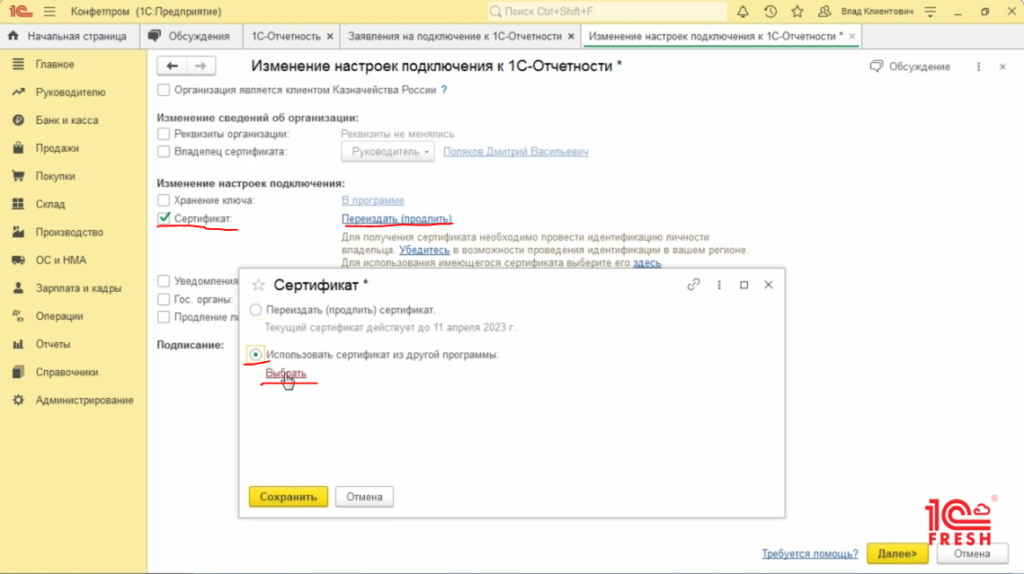Close Заявления на подключение tab

[571, 37]
